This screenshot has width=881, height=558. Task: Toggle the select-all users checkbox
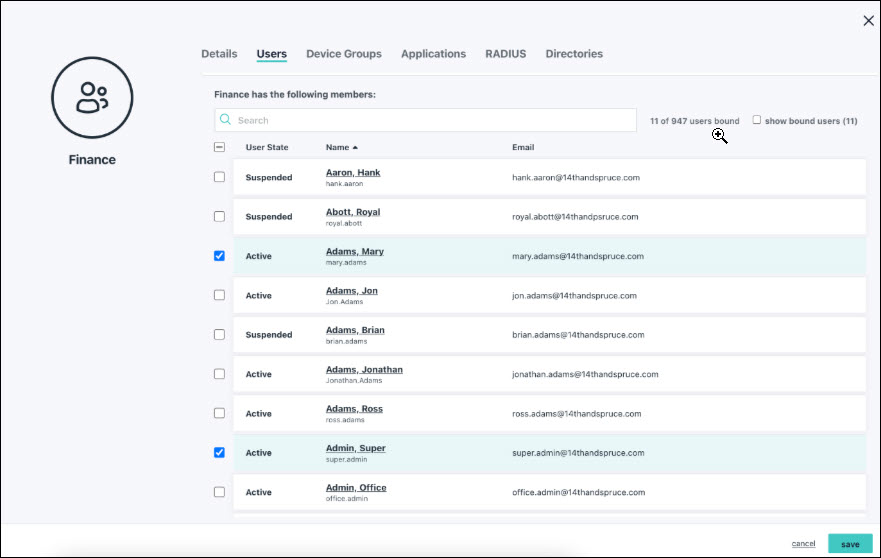[220, 148]
